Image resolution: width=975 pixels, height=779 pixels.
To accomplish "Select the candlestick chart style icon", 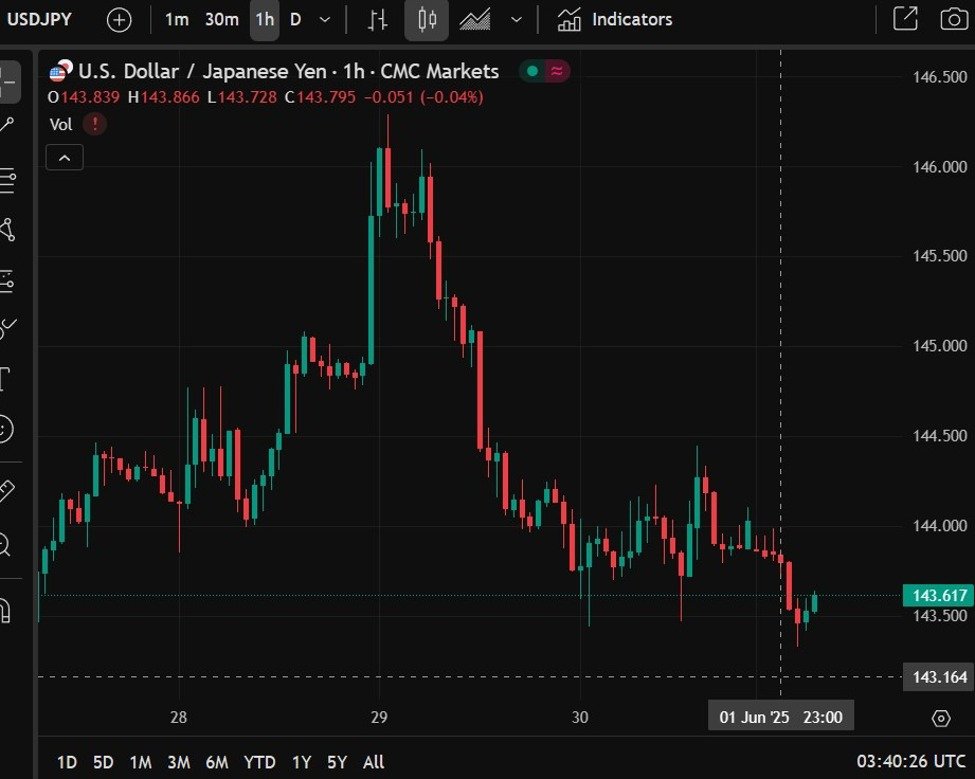I will [427, 19].
